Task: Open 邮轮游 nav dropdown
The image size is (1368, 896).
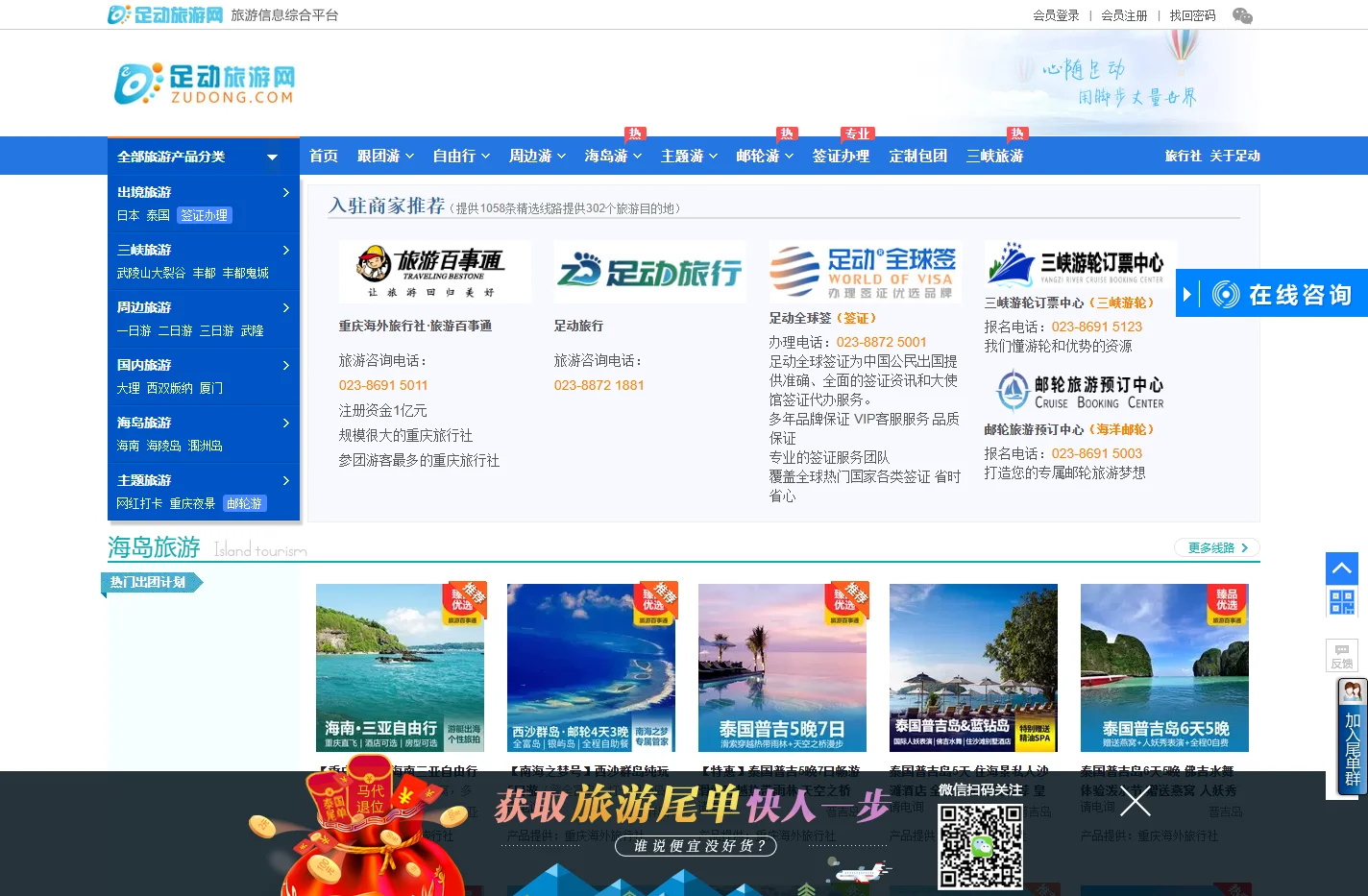Action: (x=765, y=156)
